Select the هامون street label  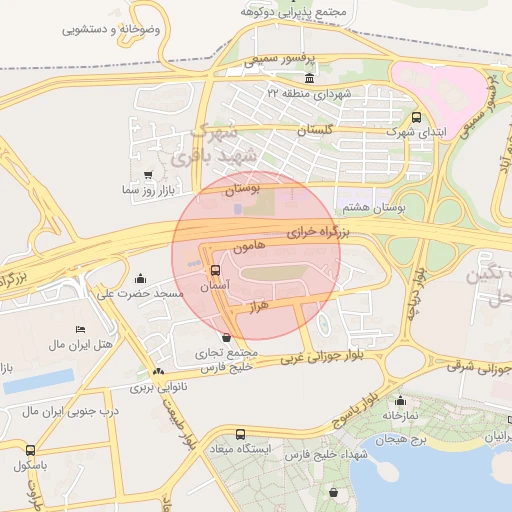point(249,247)
